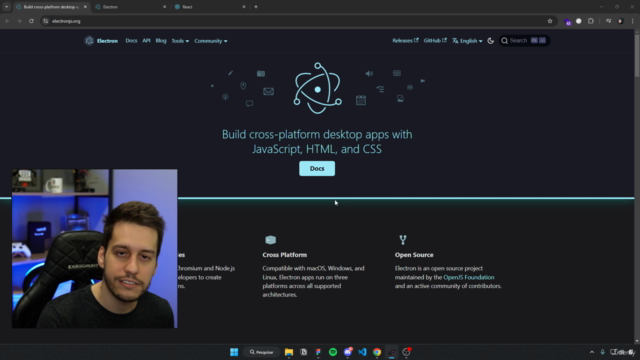Click the Pesquisar taskbar search box
640x360 pixels.
click(261, 352)
